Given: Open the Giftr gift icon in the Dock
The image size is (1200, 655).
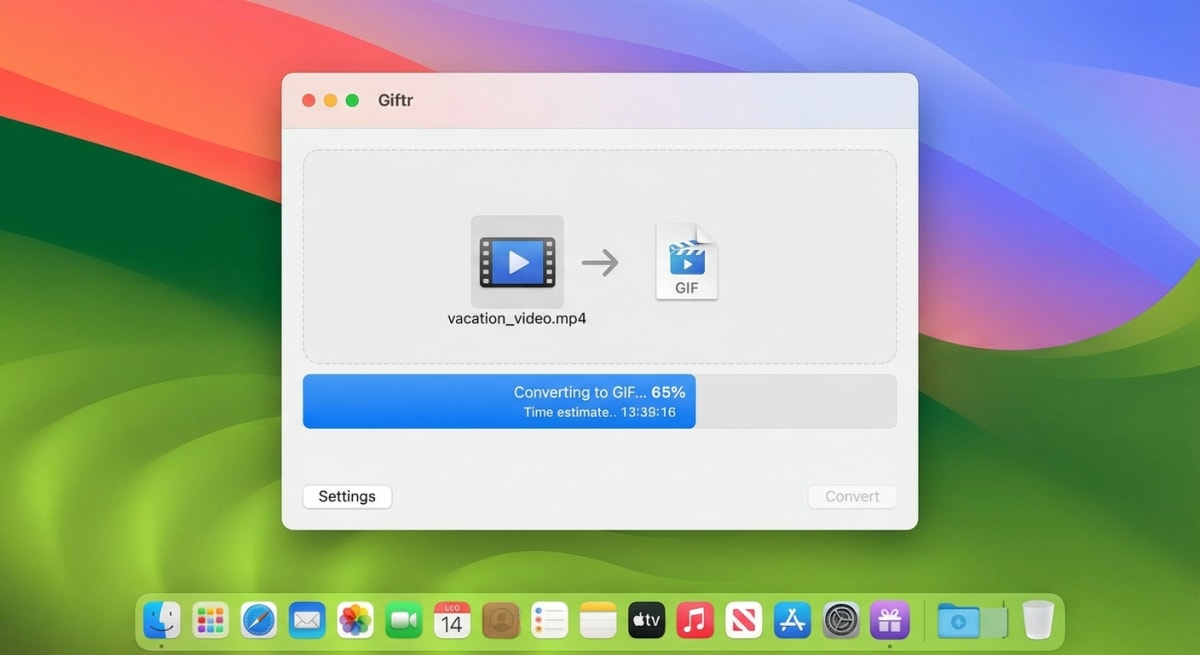Looking at the screenshot, I should click(889, 620).
